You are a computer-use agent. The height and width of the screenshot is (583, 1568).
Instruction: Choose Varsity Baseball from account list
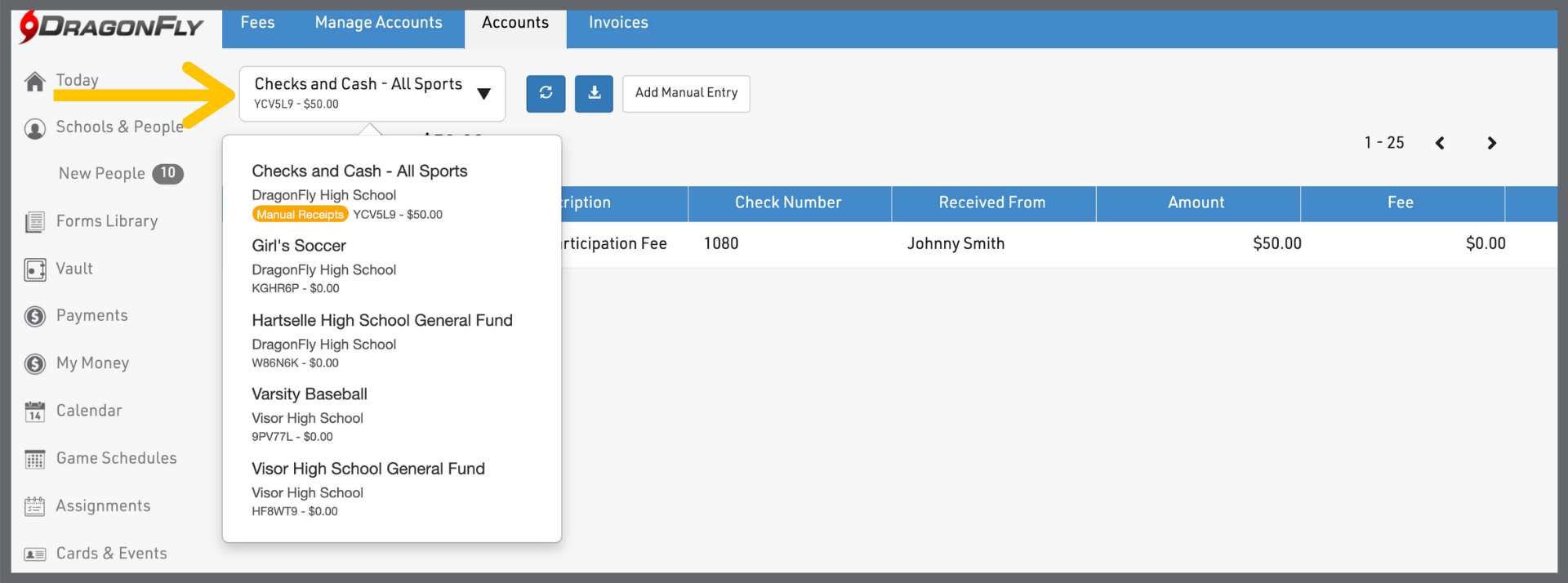[310, 394]
